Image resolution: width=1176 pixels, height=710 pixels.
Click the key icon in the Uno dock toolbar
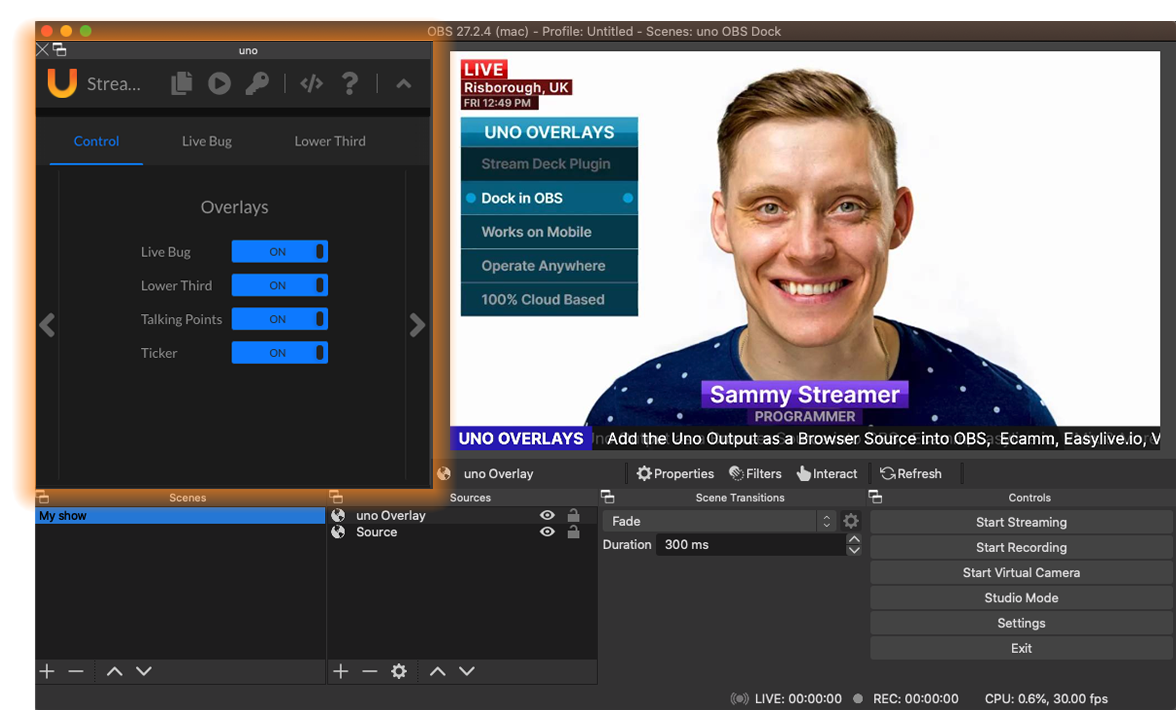tap(257, 83)
